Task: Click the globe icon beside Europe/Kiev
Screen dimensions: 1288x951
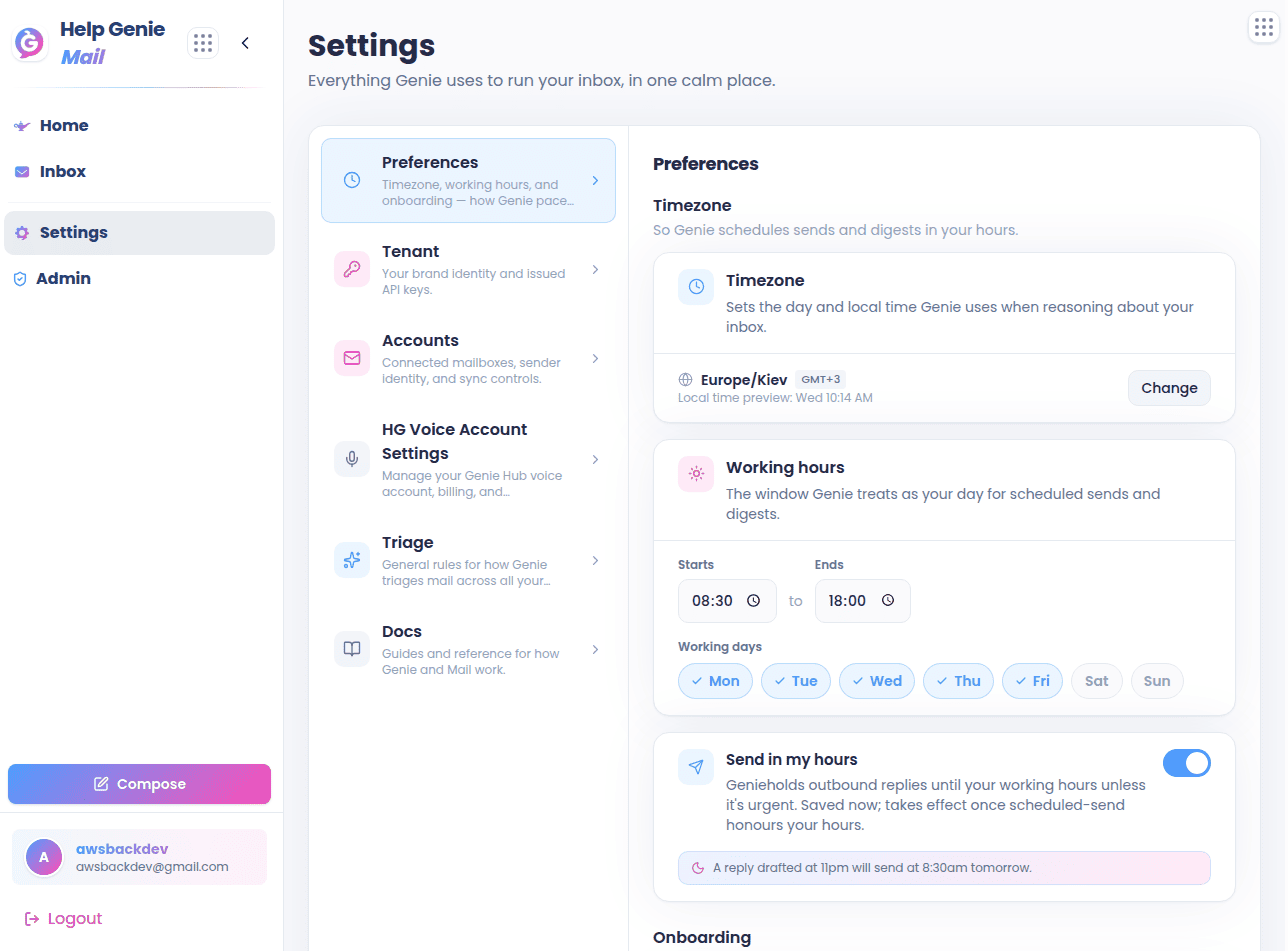Action: [x=686, y=380]
